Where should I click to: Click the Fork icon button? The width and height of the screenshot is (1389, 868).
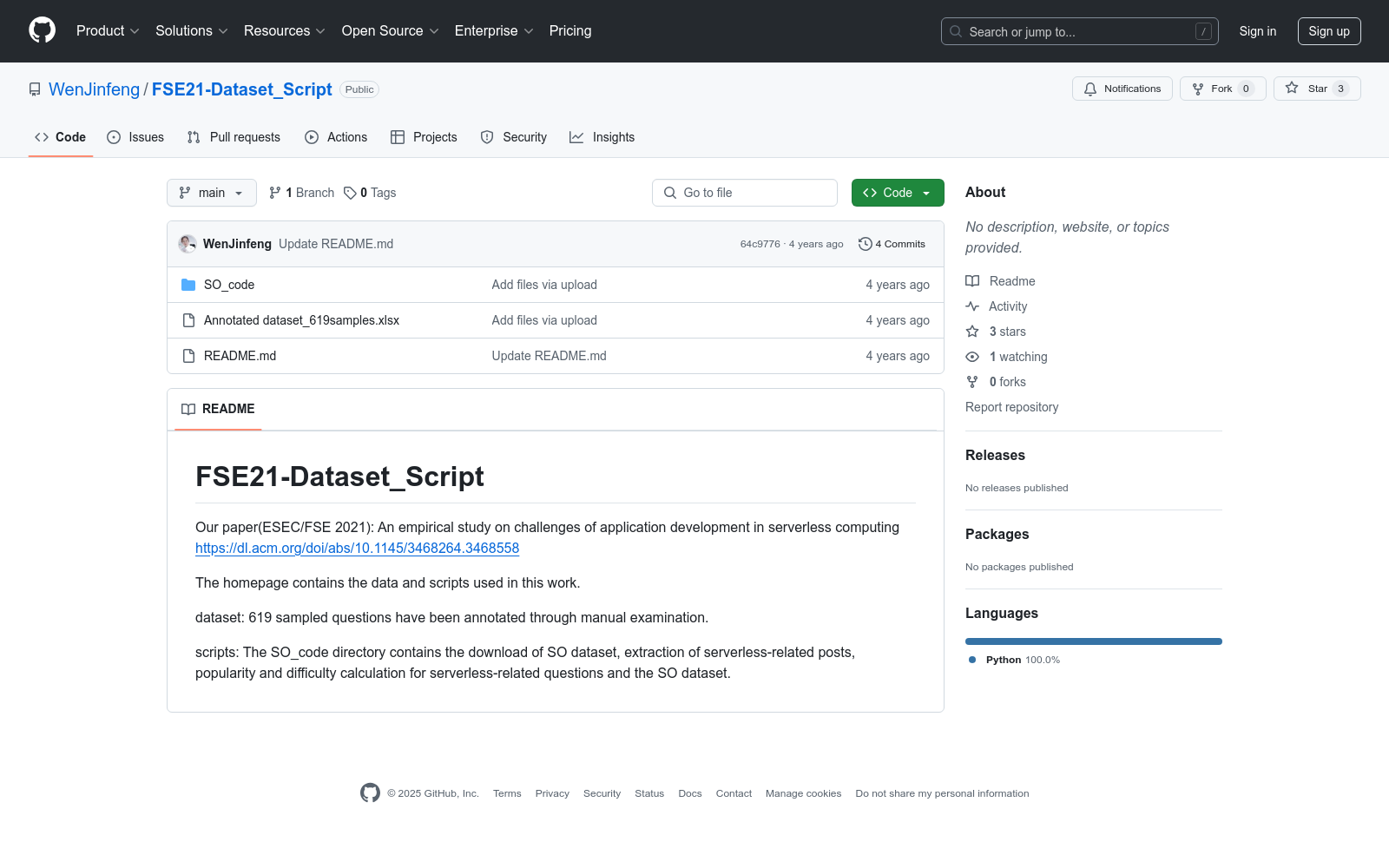tap(1198, 89)
